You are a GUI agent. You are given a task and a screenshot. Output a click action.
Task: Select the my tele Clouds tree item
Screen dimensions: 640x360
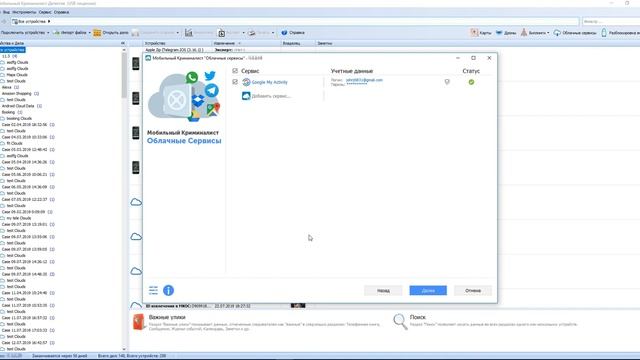(x=19, y=218)
